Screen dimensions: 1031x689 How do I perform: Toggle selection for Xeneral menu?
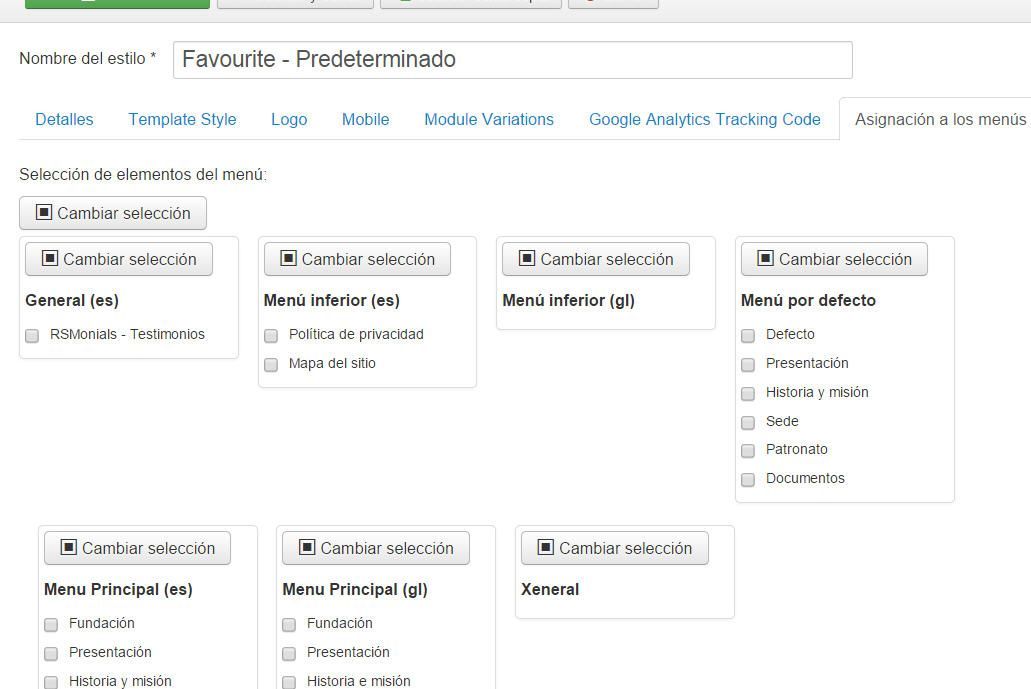(615, 548)
